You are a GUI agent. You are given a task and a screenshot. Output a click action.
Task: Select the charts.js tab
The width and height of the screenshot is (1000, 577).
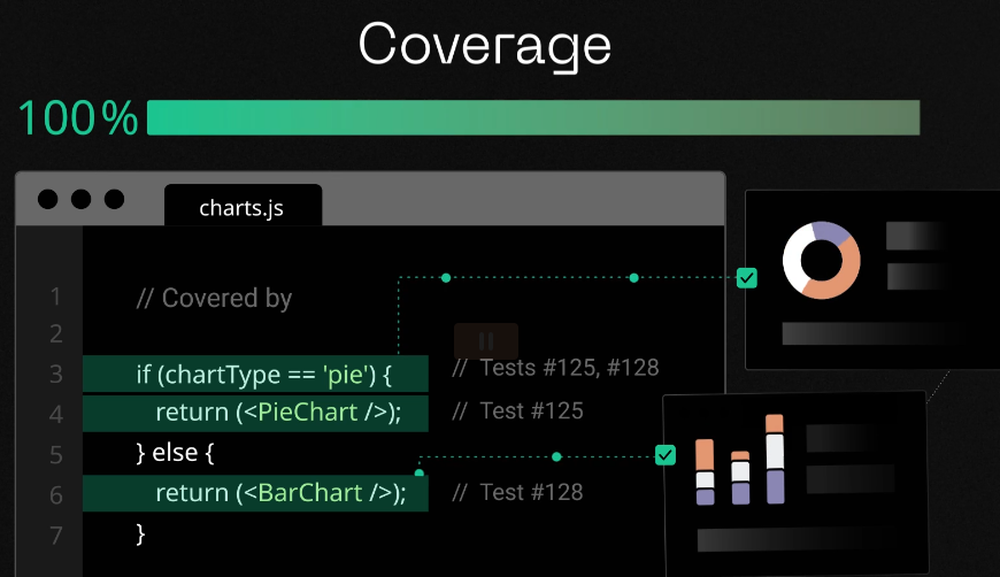click(x=242, y=208)
